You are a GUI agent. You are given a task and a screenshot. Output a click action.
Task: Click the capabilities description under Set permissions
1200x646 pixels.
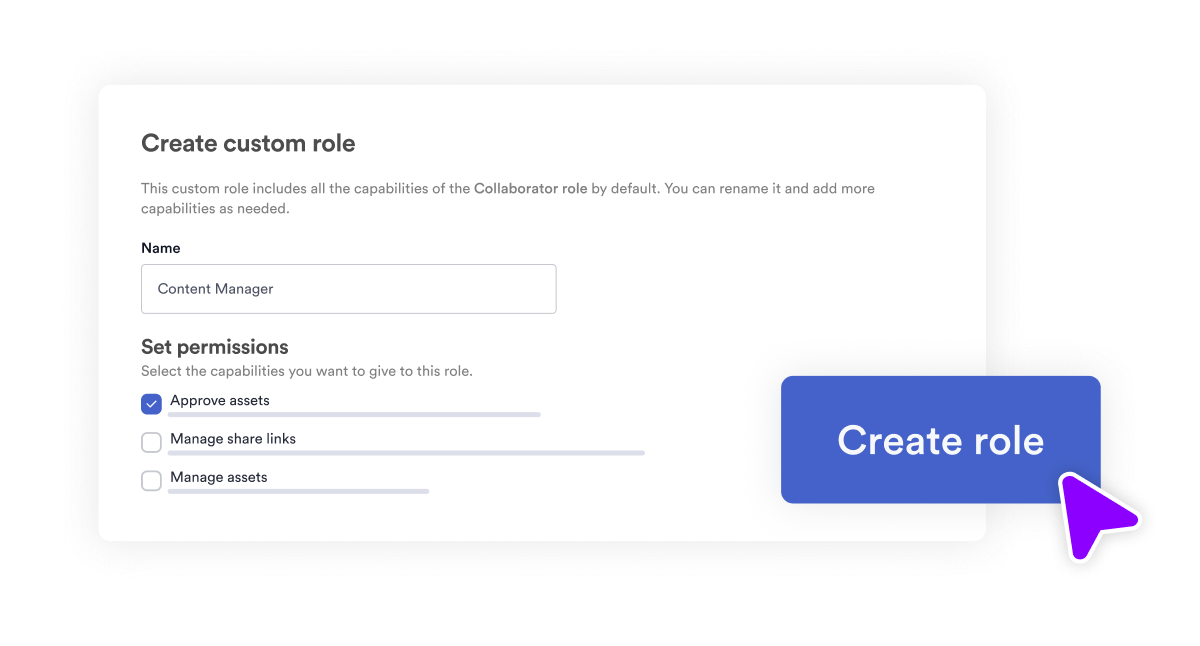pyautogui.click(x=306, y=371)
